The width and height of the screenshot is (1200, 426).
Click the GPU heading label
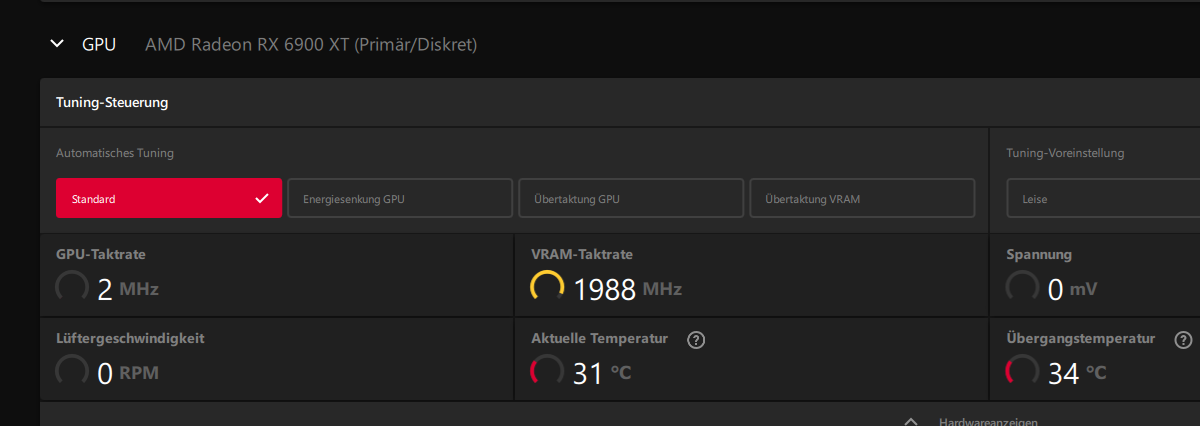click(99, 44)
